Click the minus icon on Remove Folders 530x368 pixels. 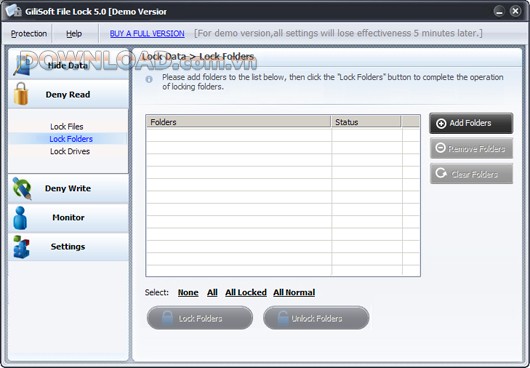pyautogui.click(x=440, y=148)
